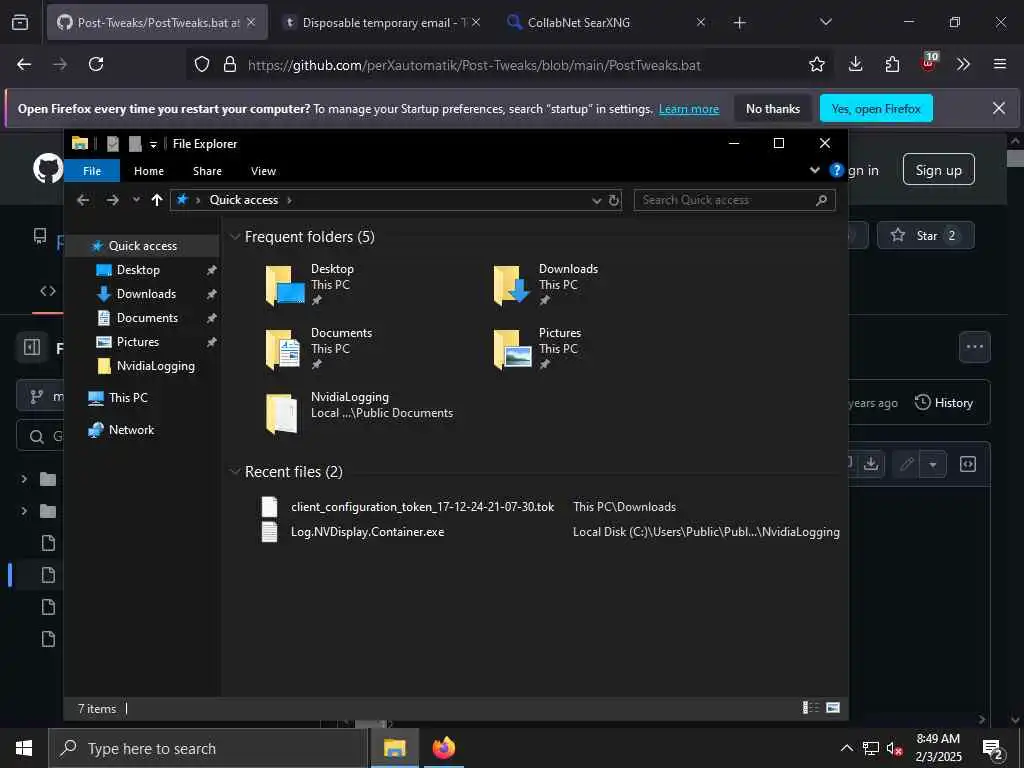Select Quick access in navigation pane
Viewport: 1024px width, 768px height.
click(143, 246)
